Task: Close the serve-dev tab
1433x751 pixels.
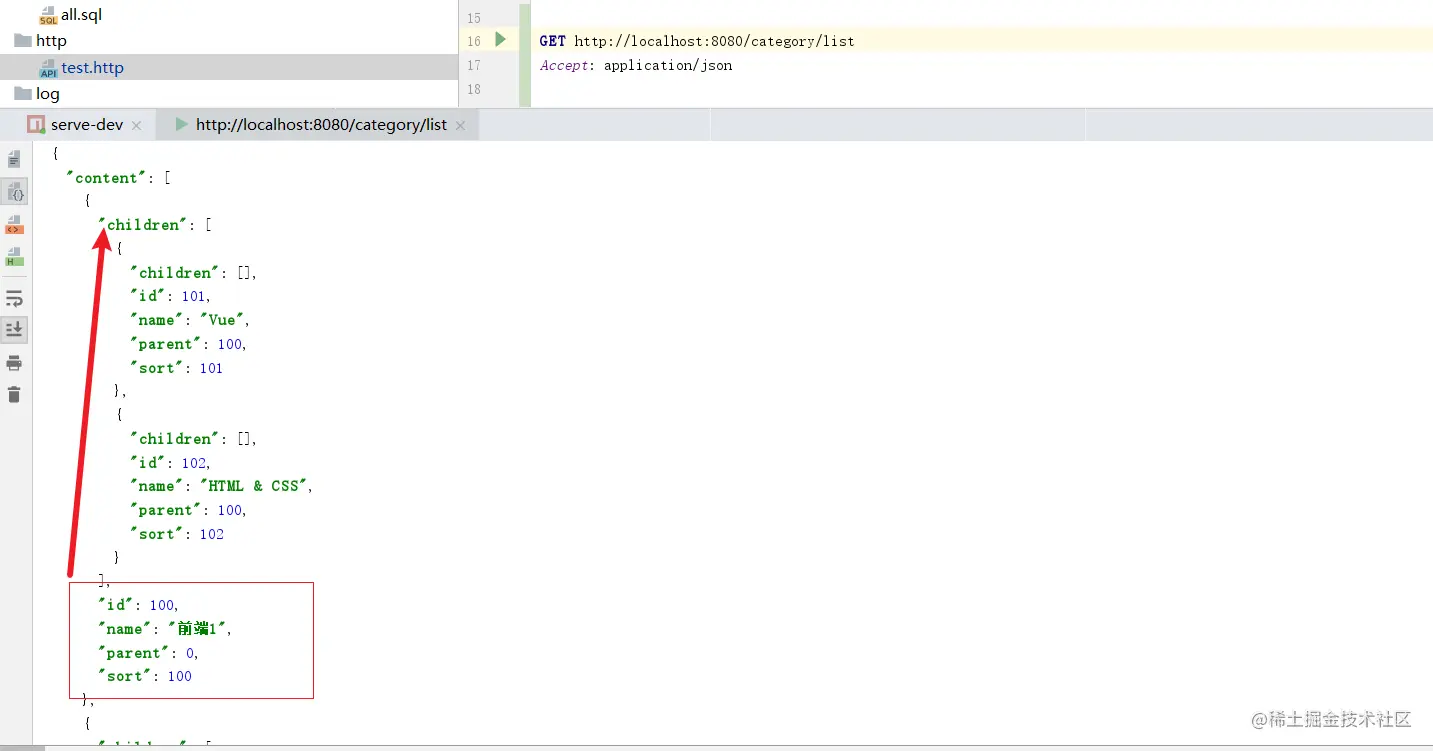Action: tap(137, 126)
